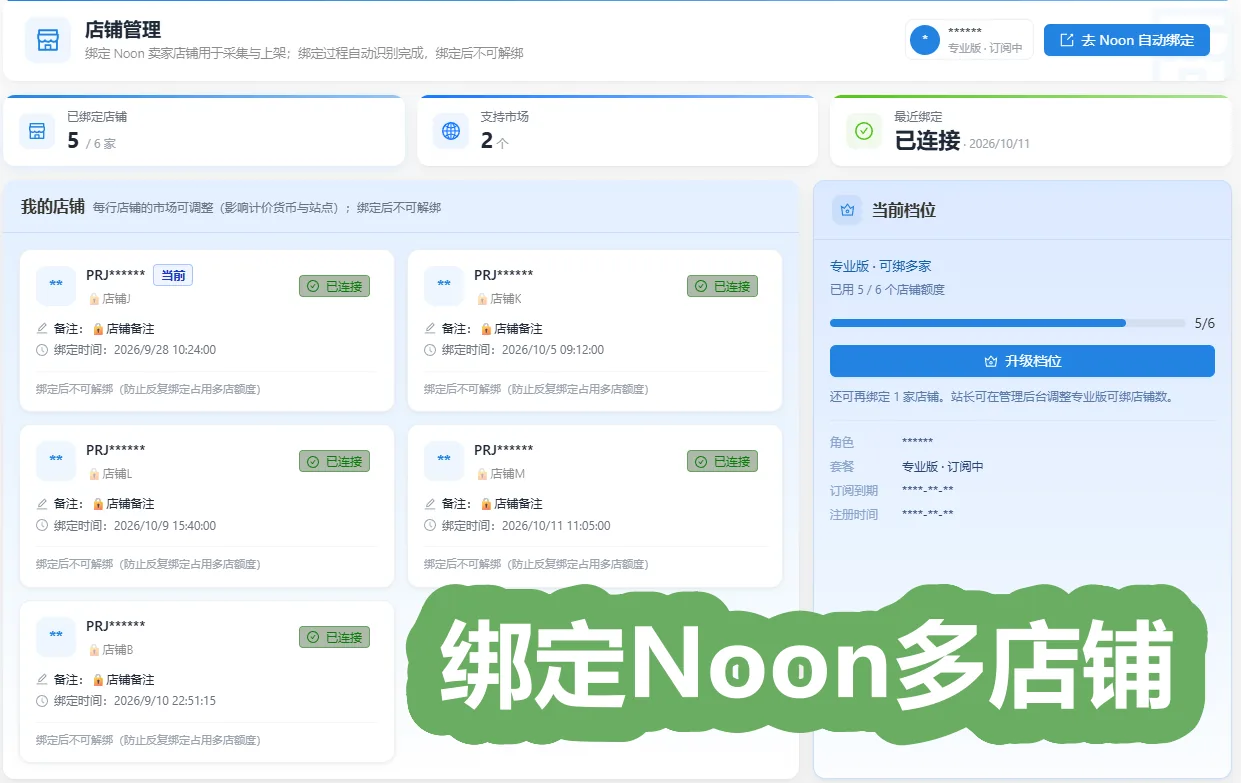This screenshot has width=1241, height=783.
Task: Click 专业版 · 可绑多家 tier text
Action: coord(881,266)
